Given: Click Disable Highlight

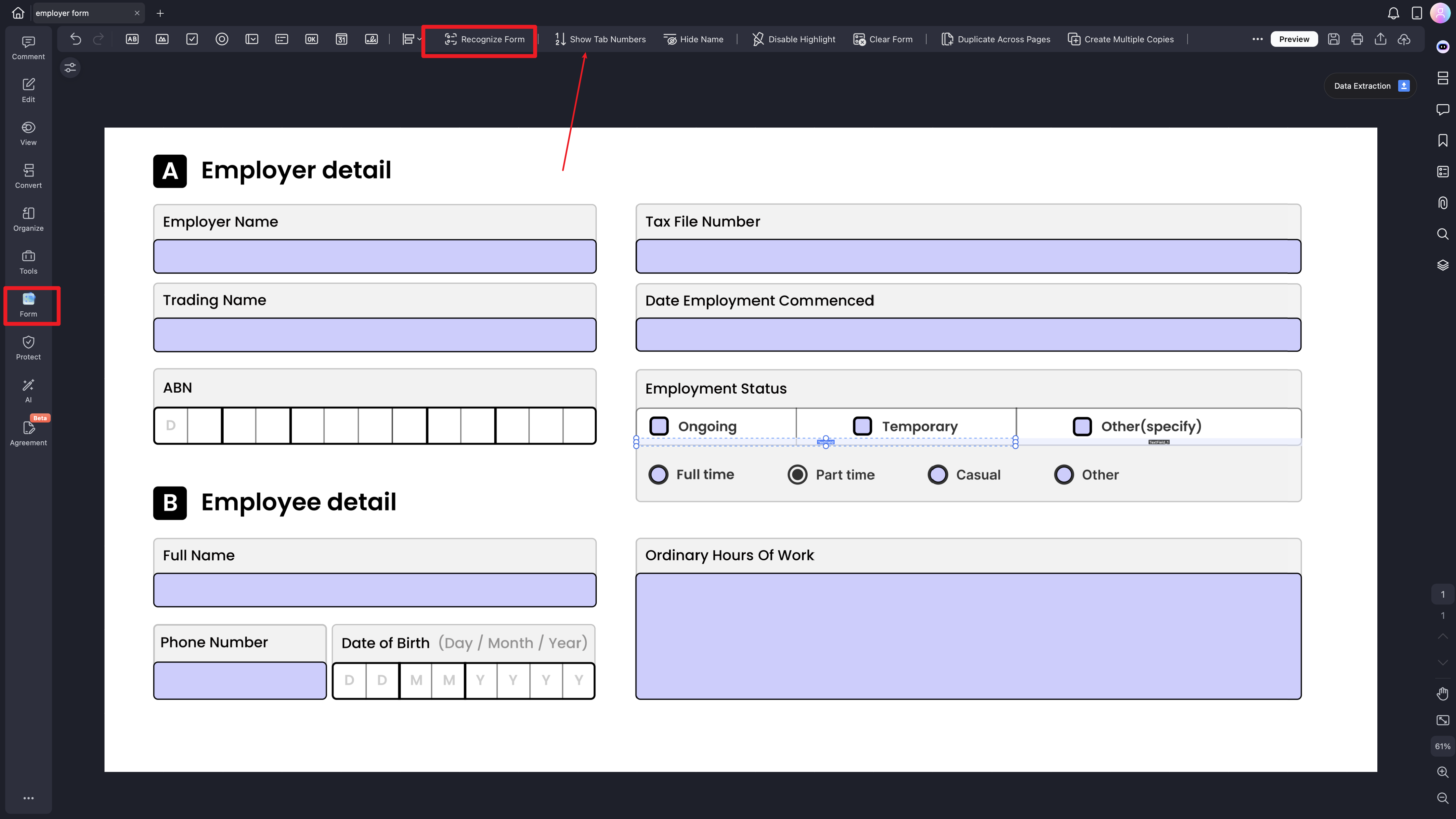Looking at the screenshot, I should [794, 39].
